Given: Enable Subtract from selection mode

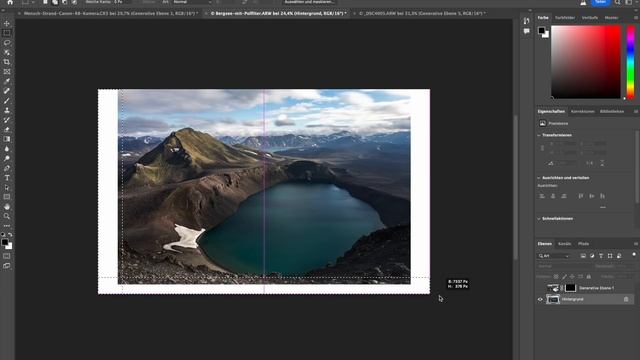Looking at the screenshot, I should (64, 2).
